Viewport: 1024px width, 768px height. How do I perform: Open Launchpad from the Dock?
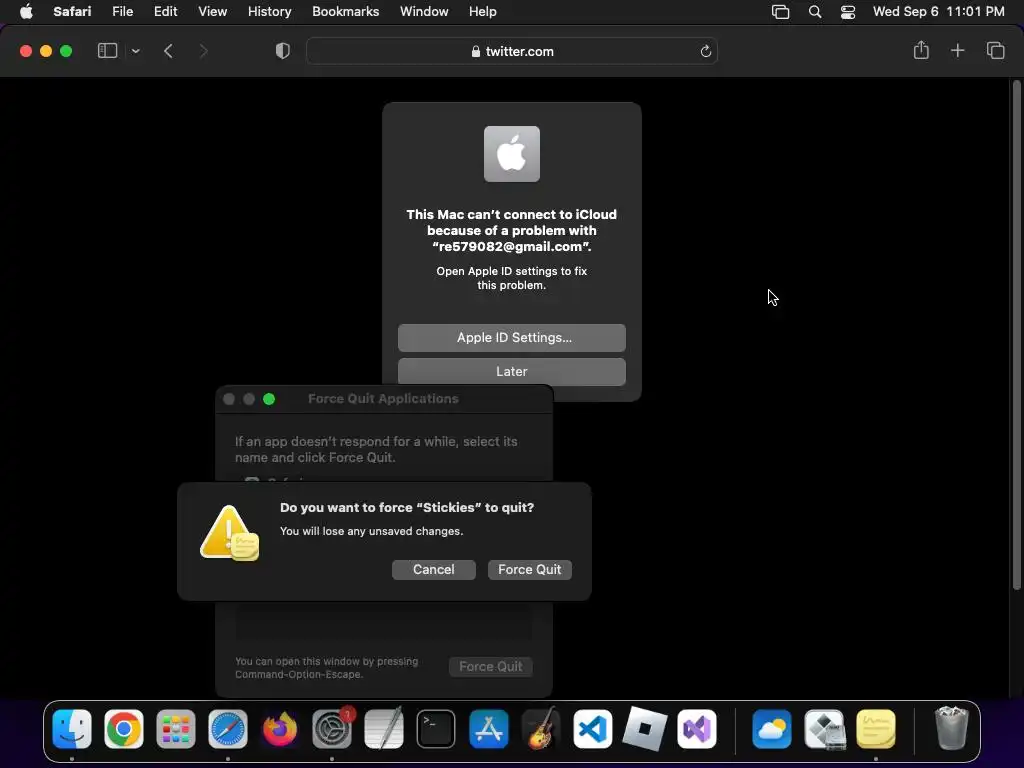[176, 729]
